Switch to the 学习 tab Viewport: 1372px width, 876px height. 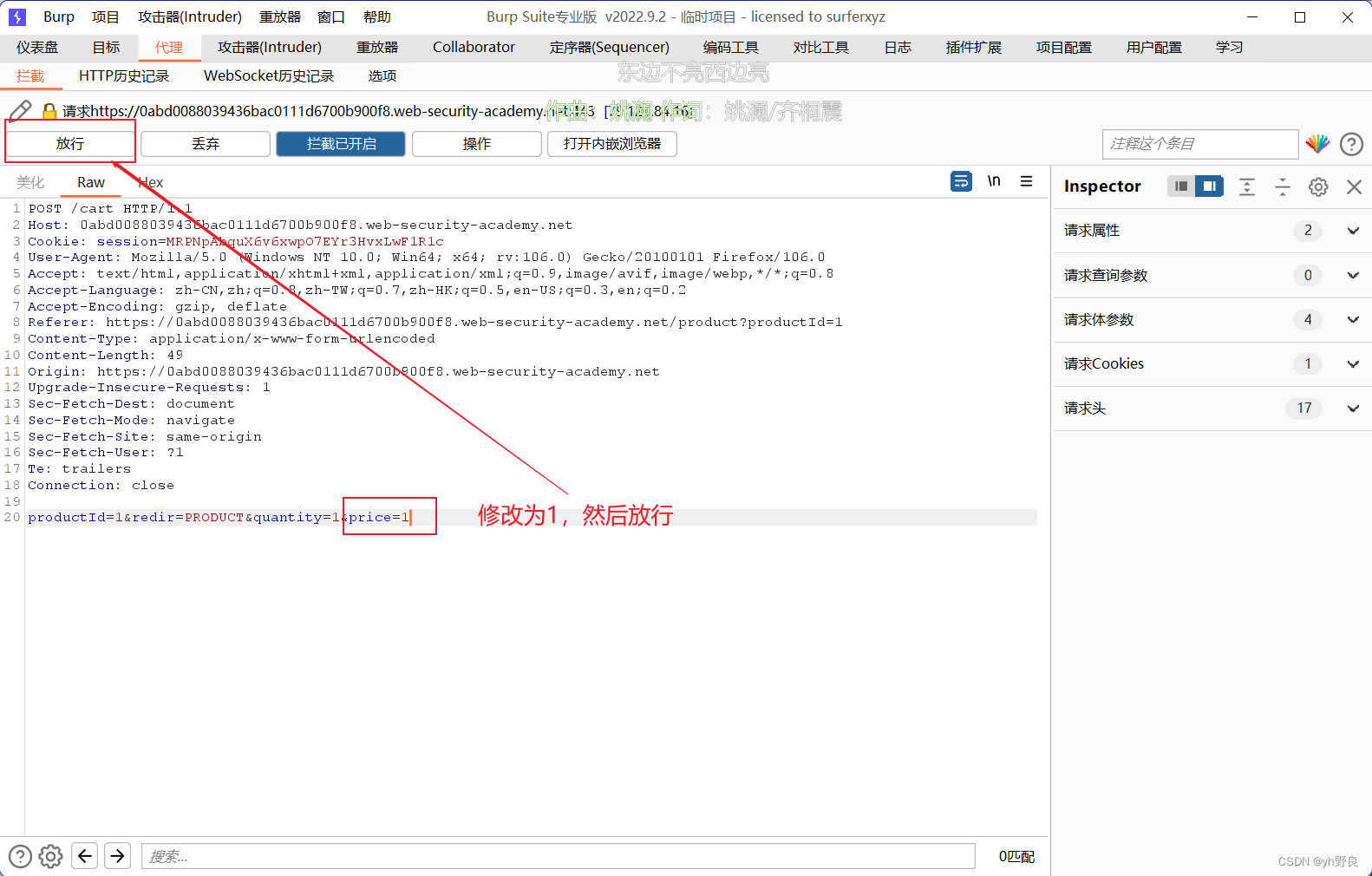(x=1230, y=48)
